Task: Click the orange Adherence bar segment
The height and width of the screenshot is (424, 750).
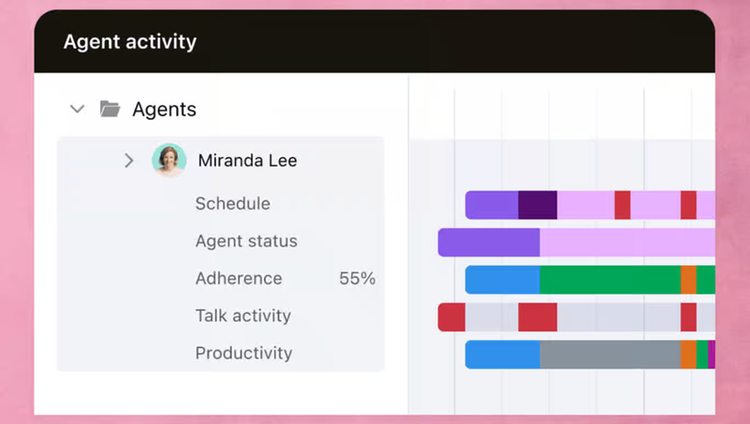Action: point(689,279)
